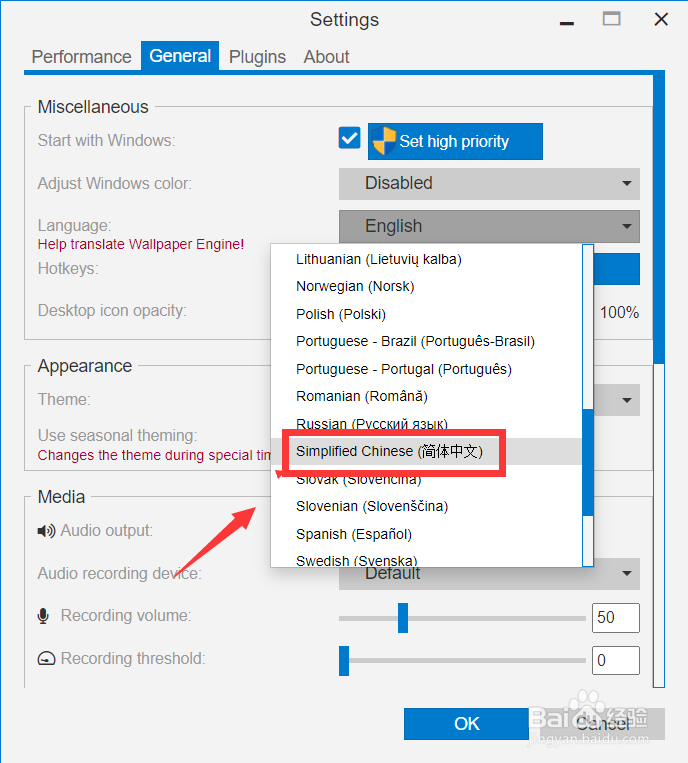
Task: Choose Slovenian (Slovenščina) option
Action: (x=426, y=506)
